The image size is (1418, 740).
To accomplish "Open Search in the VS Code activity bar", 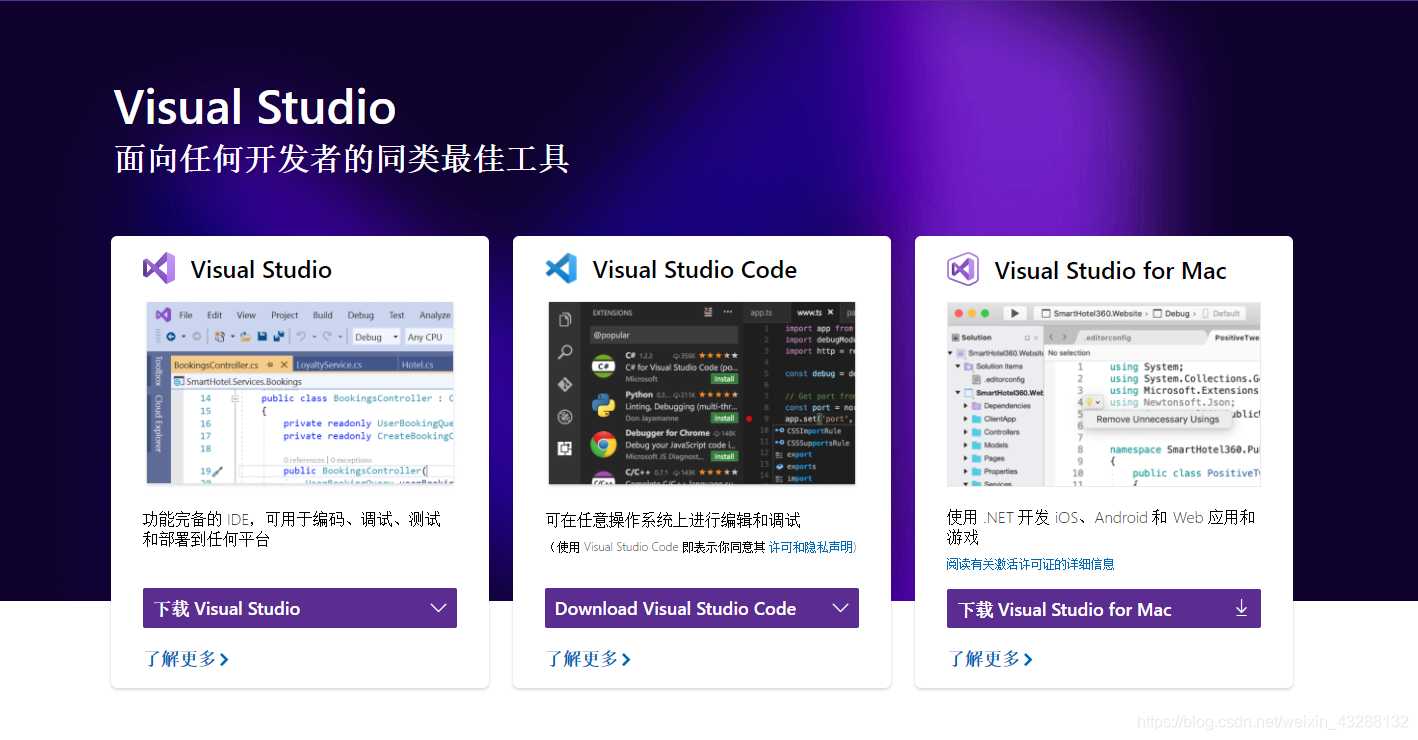I will tap(563, 351).
